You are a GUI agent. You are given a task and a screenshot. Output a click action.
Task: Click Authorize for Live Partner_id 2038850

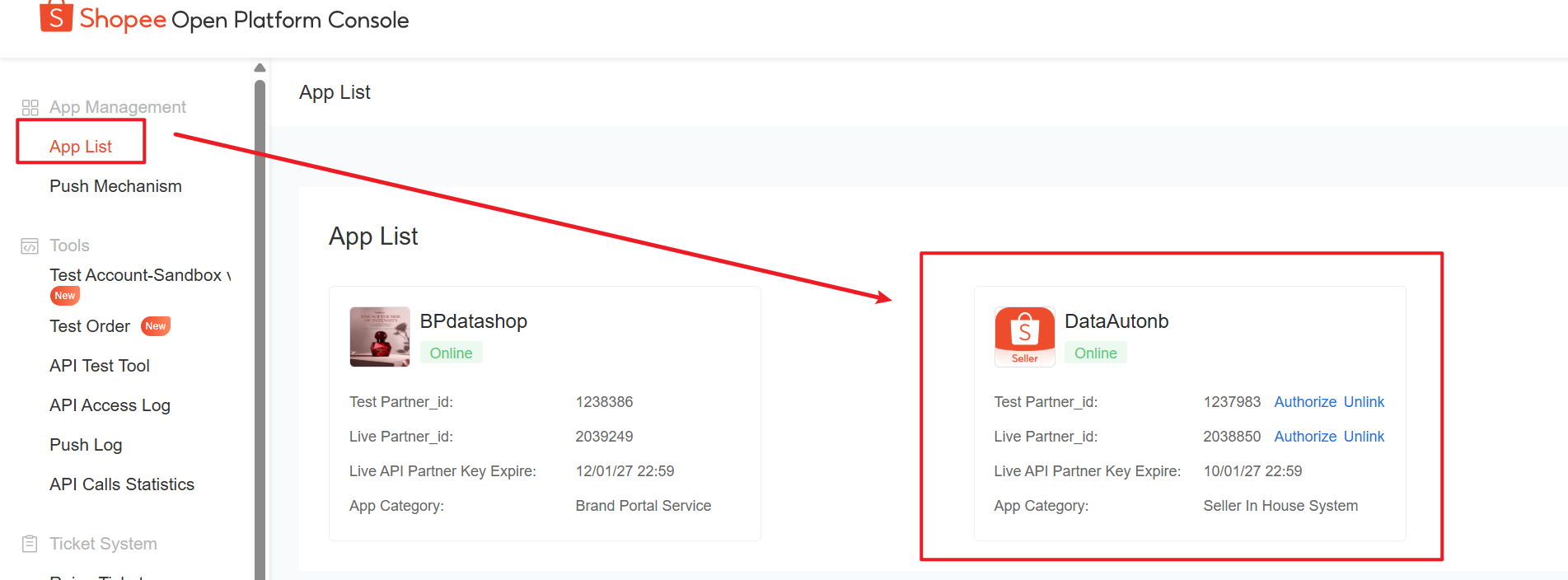tap(1305, 437)
